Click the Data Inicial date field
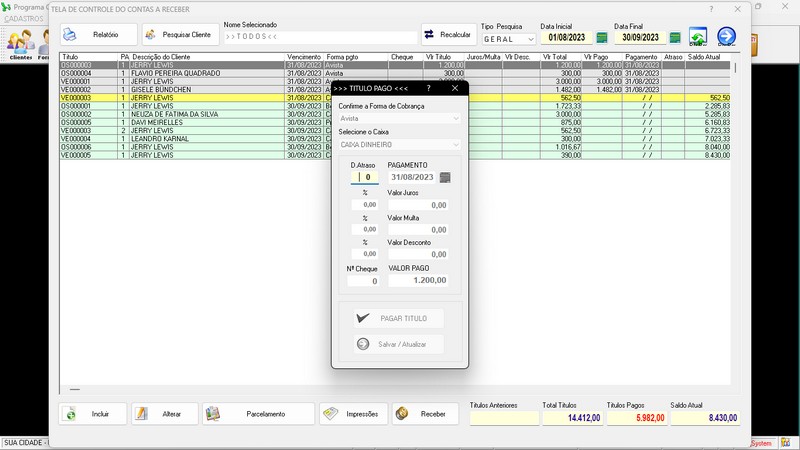The height and width of the screenshot is (450, 800). 566,38
